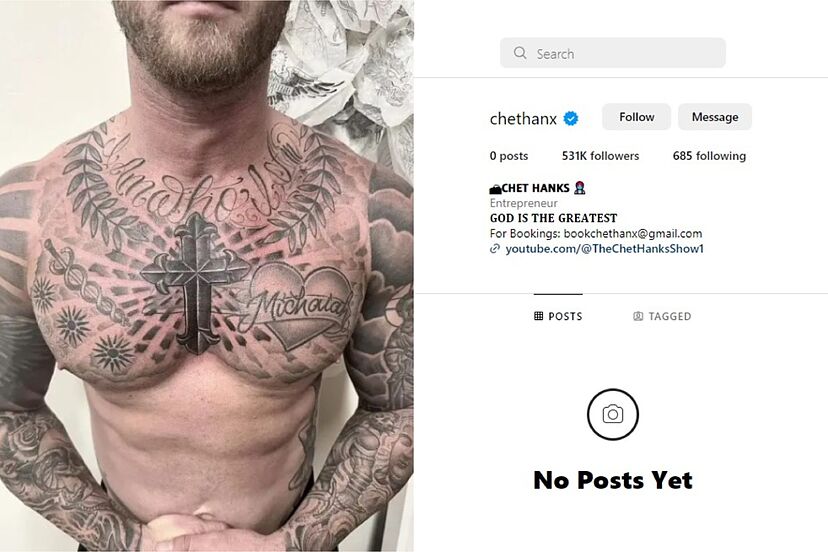Open youtube.com/@TheChetHanksShow1 link

[605, 249]
